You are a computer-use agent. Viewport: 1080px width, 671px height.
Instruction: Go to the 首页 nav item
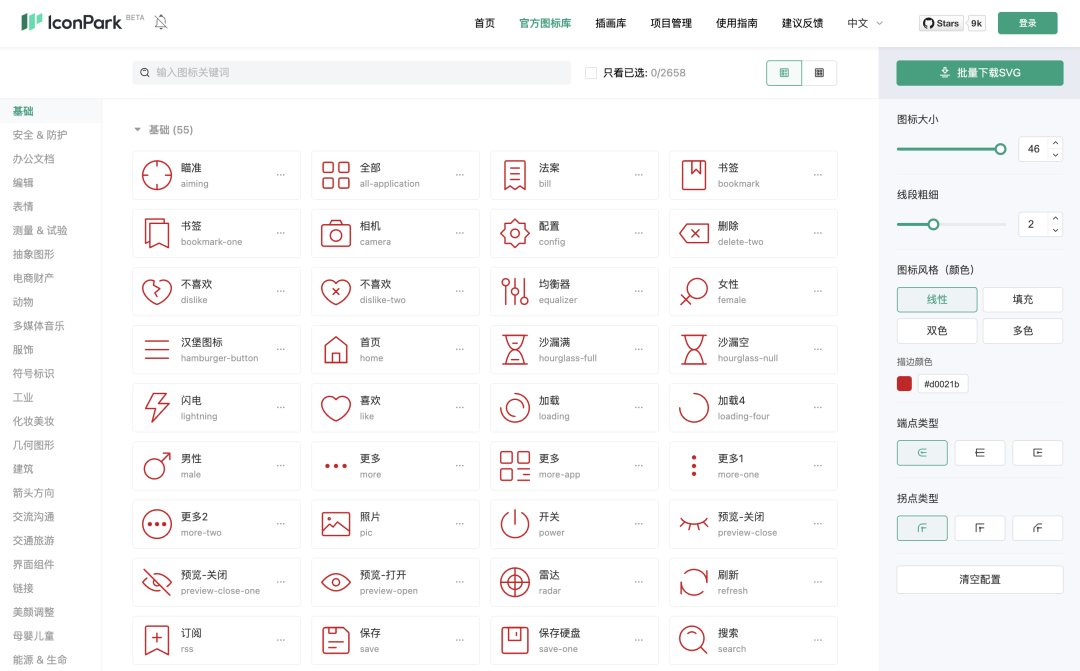[x=484, y=23]
